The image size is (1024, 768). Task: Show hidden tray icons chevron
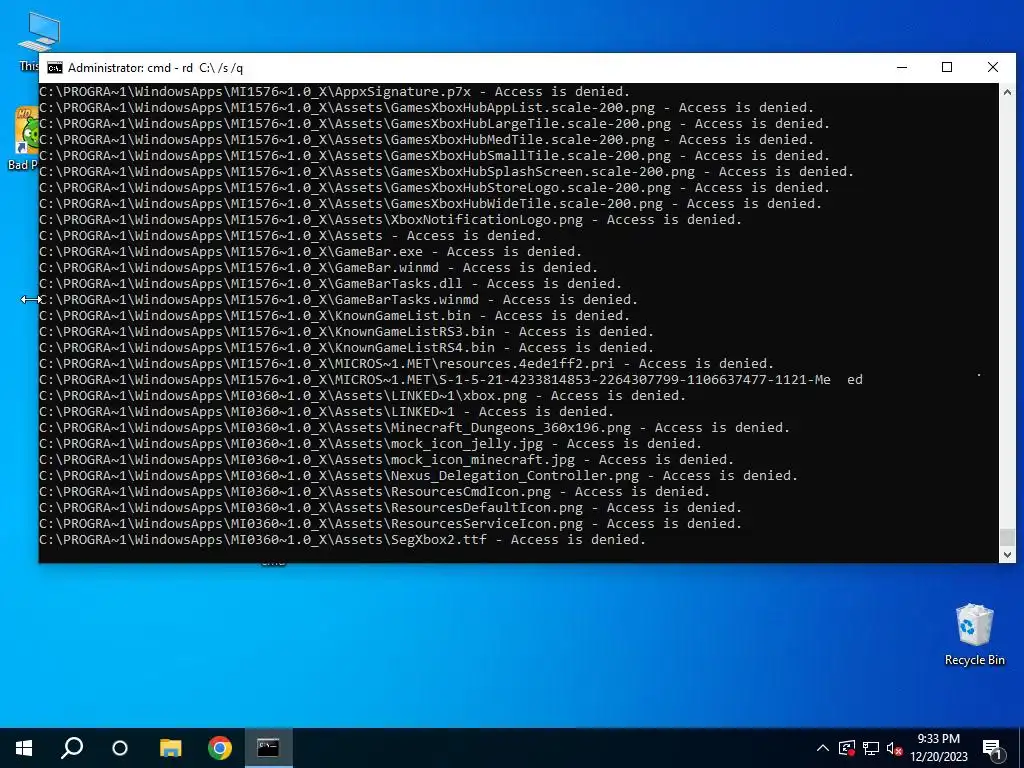(x=823, y=748)
